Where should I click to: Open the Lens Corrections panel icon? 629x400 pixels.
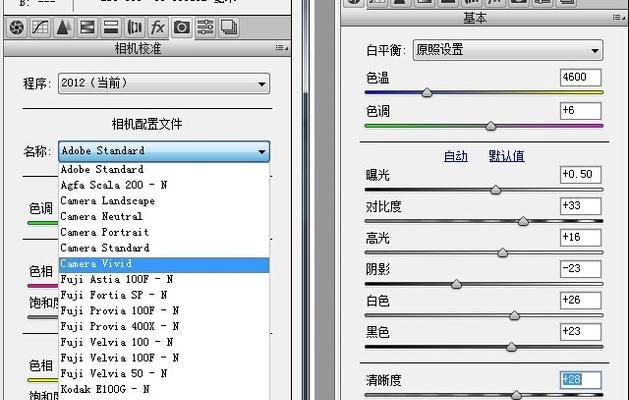pos(134,28)
